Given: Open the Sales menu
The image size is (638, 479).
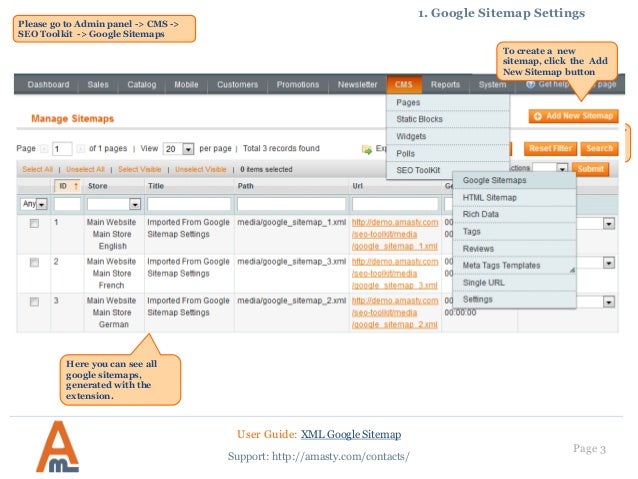Looking at the screenshot, I should click(x=98, y=85).
